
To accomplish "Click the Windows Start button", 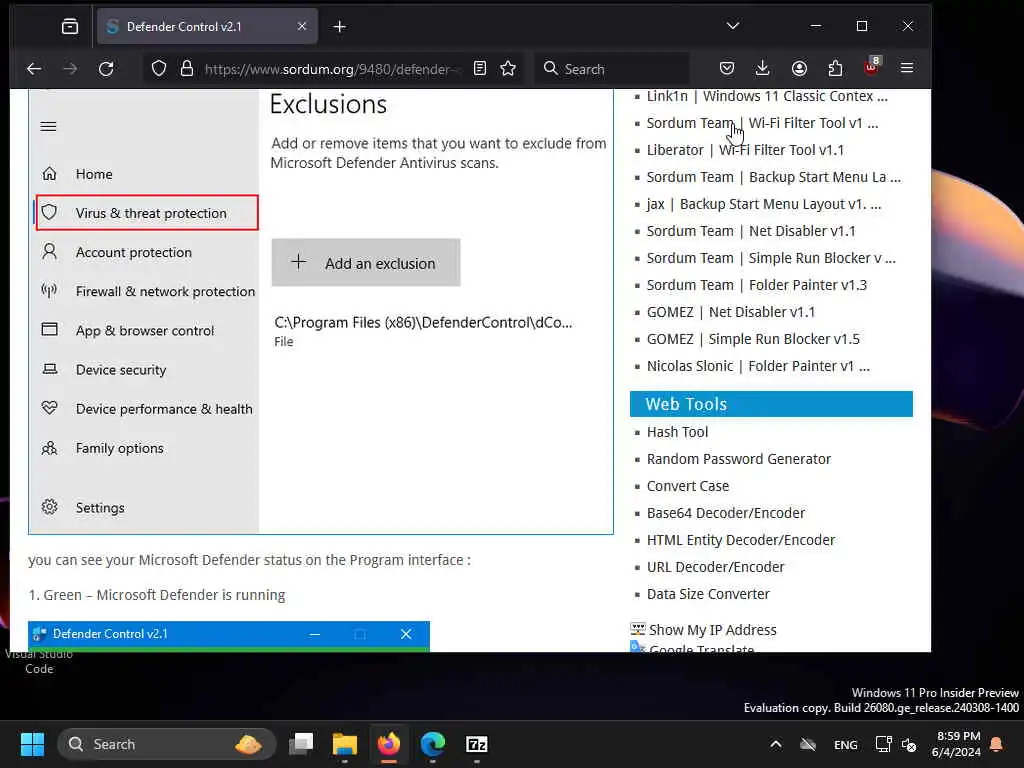I will pos(32,744).
